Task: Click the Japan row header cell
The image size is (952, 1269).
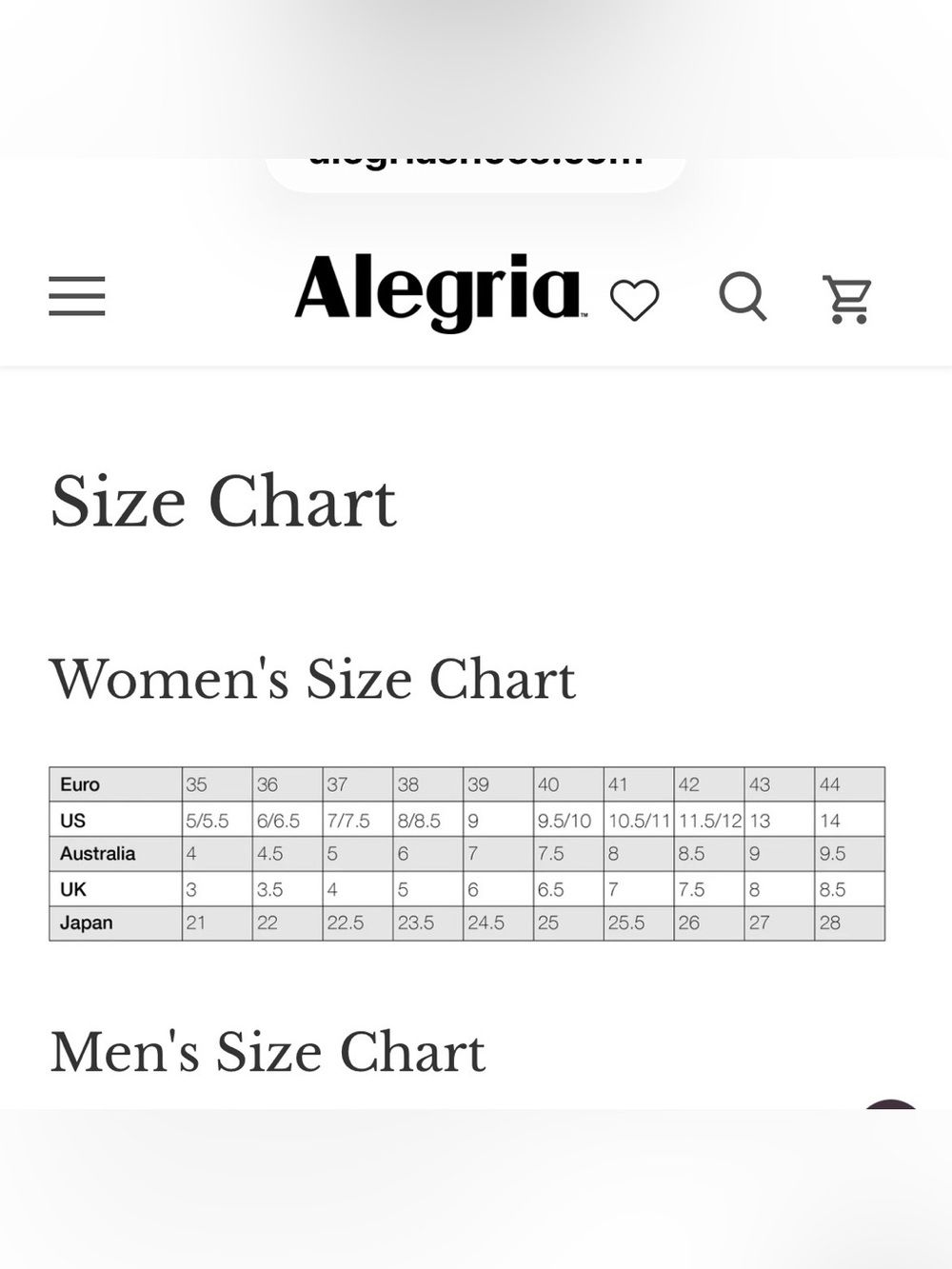Action: click(x=115, y=923)
